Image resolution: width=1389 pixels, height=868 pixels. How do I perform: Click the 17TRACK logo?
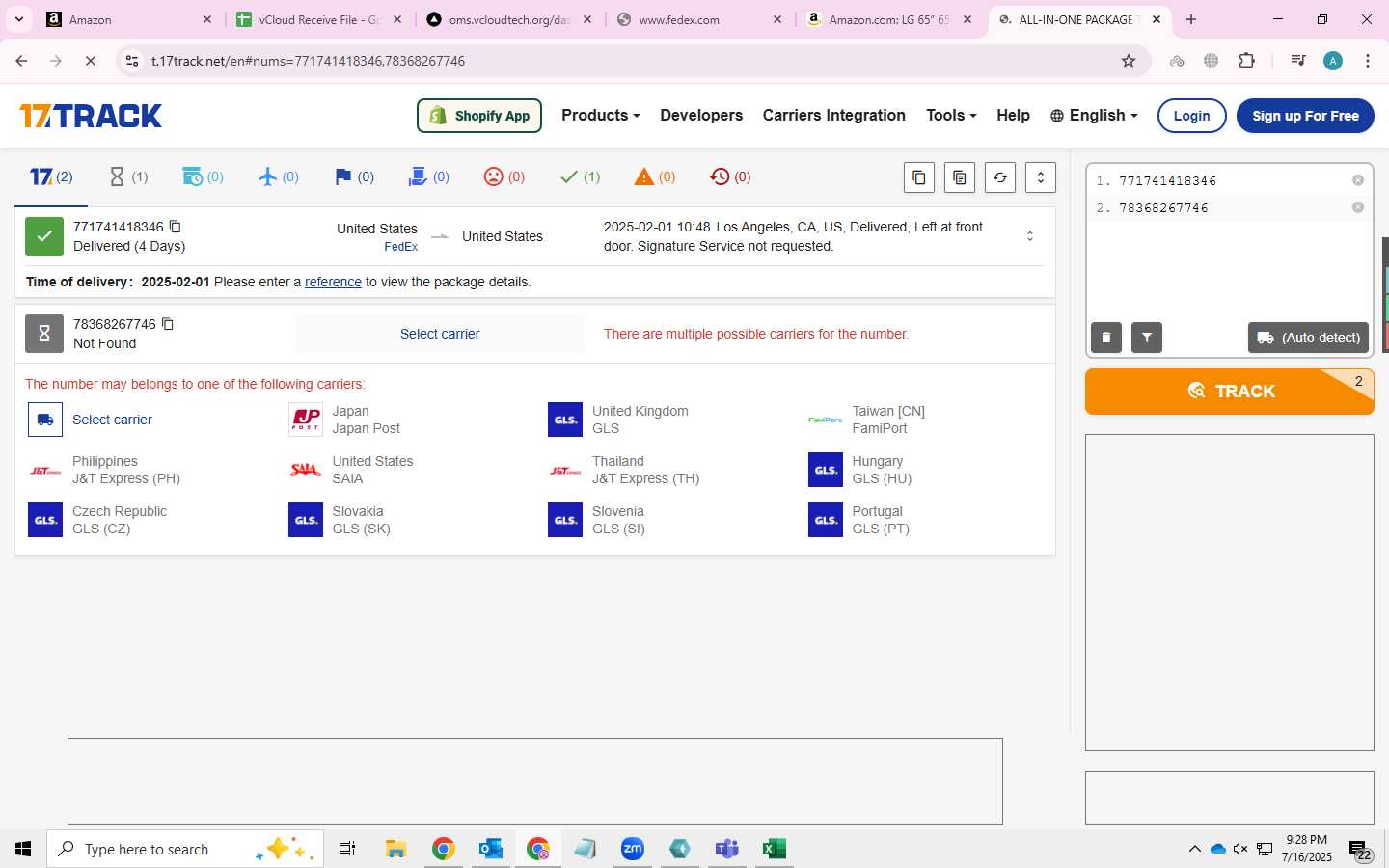91,116
